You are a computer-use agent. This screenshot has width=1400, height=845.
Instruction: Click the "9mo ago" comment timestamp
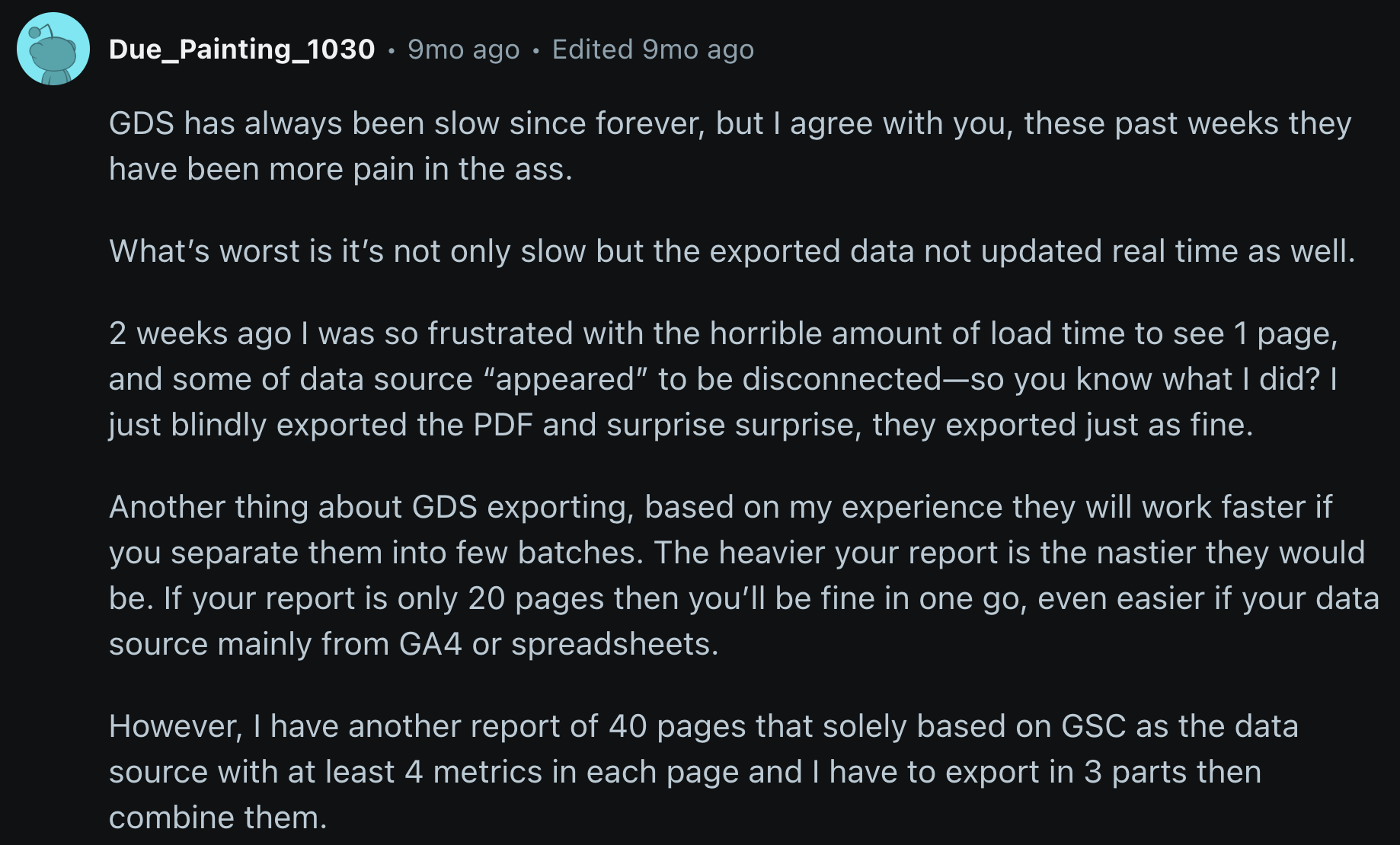(x=463, y=49)
